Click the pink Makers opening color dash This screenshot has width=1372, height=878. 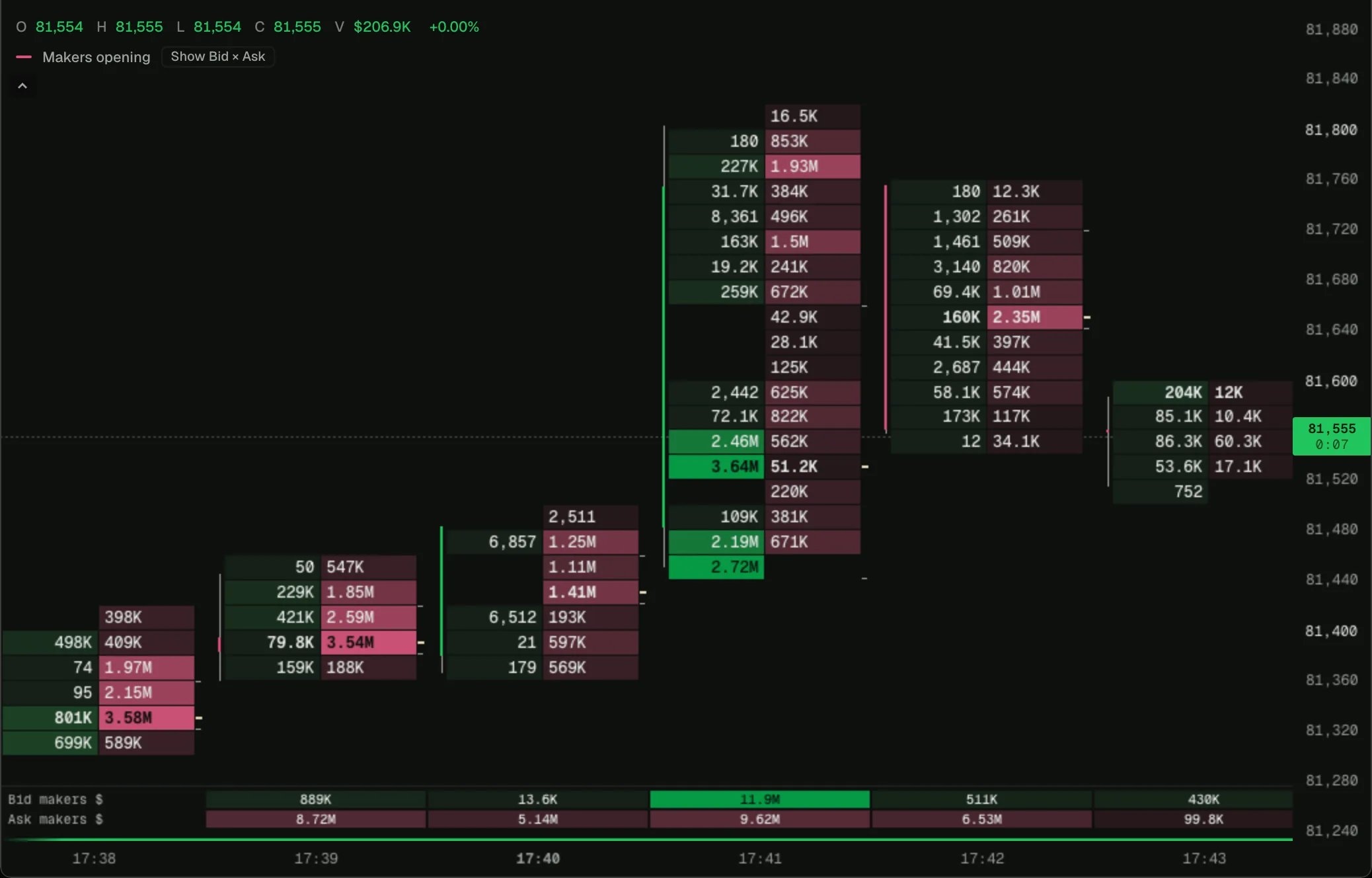24,57
